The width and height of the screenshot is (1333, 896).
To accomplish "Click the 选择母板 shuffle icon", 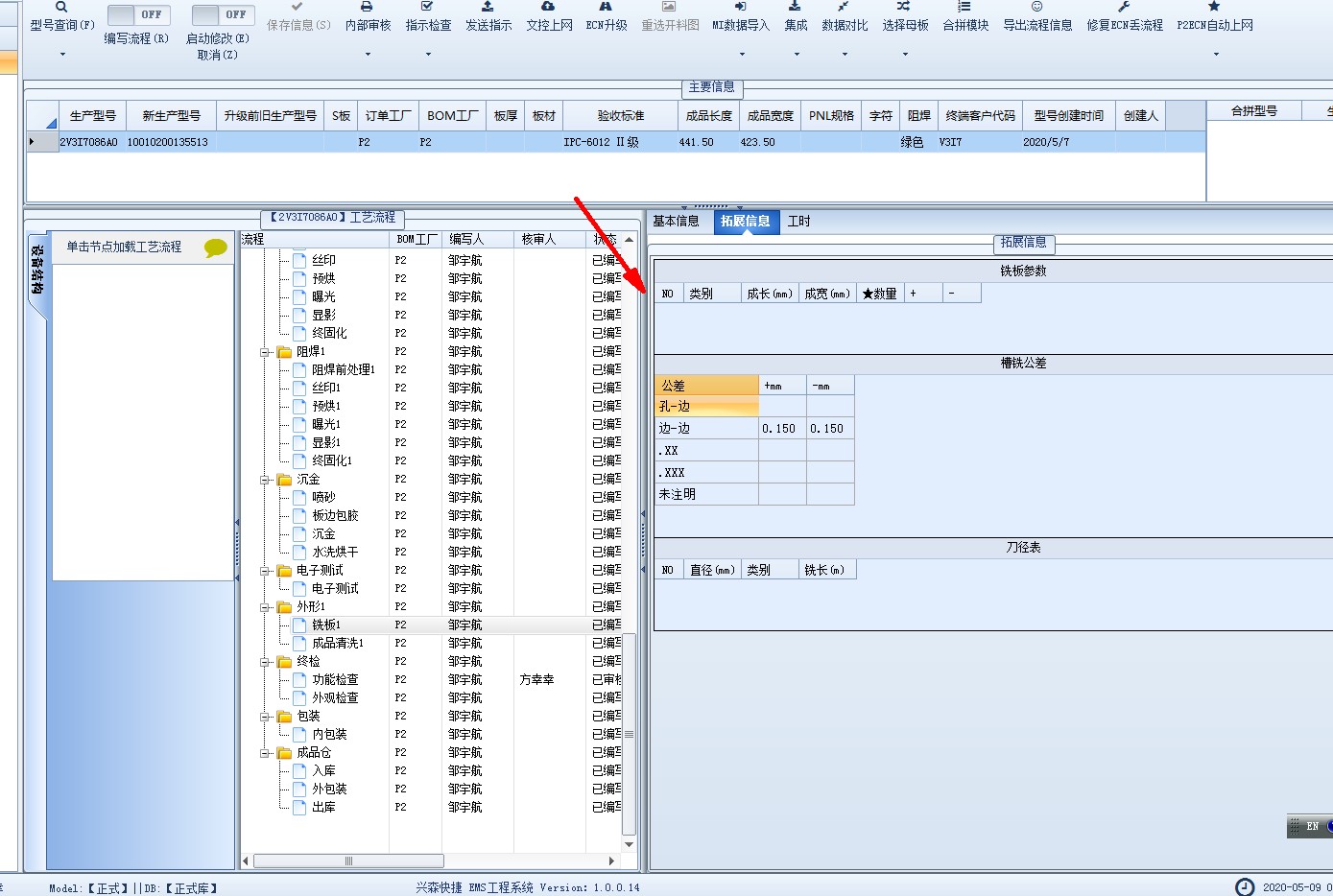I will (x=904, y=7).
